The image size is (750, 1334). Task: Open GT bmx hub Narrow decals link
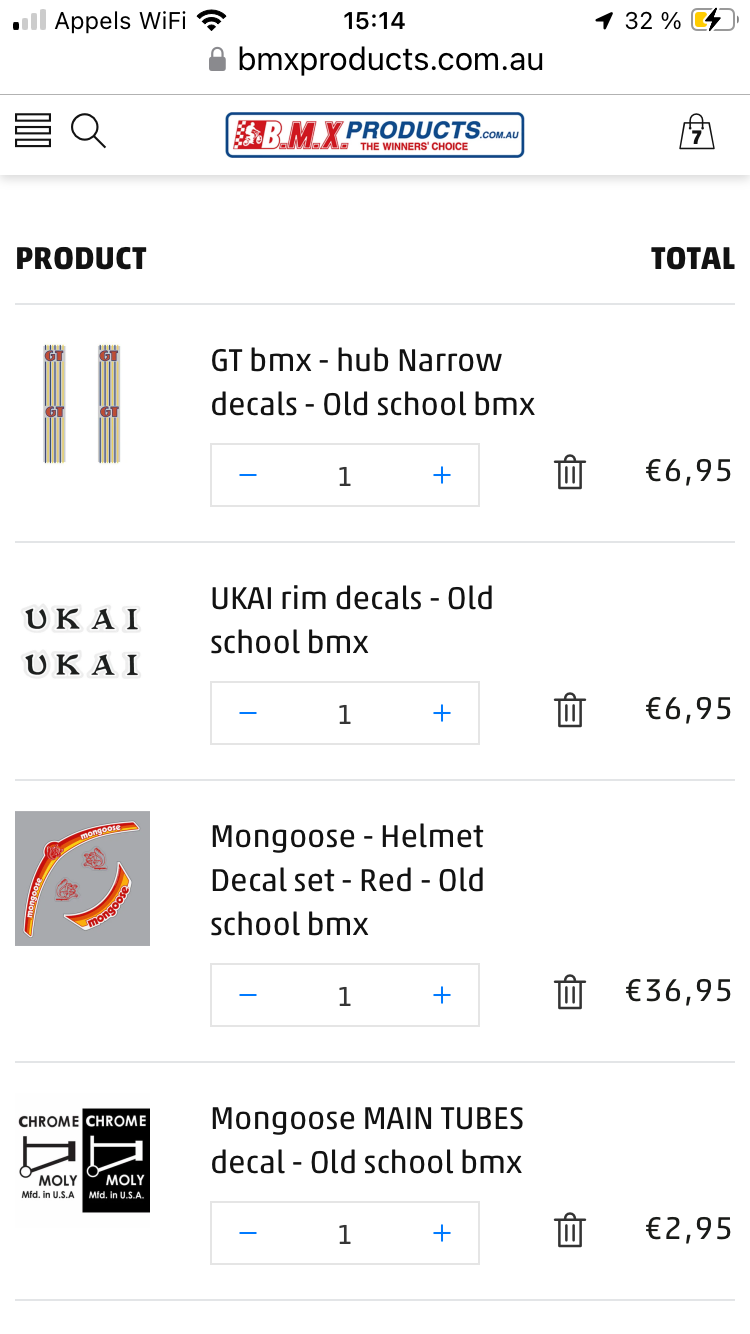pyautogui.click(x=372, y=382)
